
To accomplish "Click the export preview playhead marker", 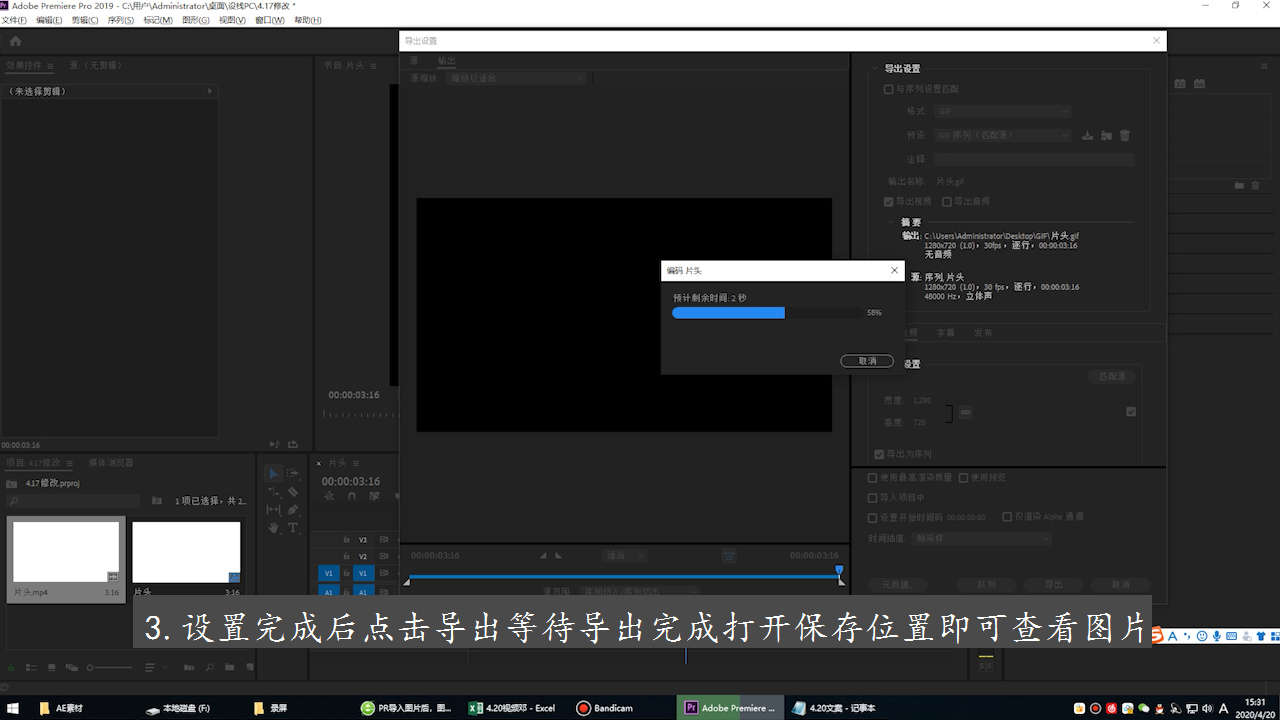I will (x=839, y=570).
